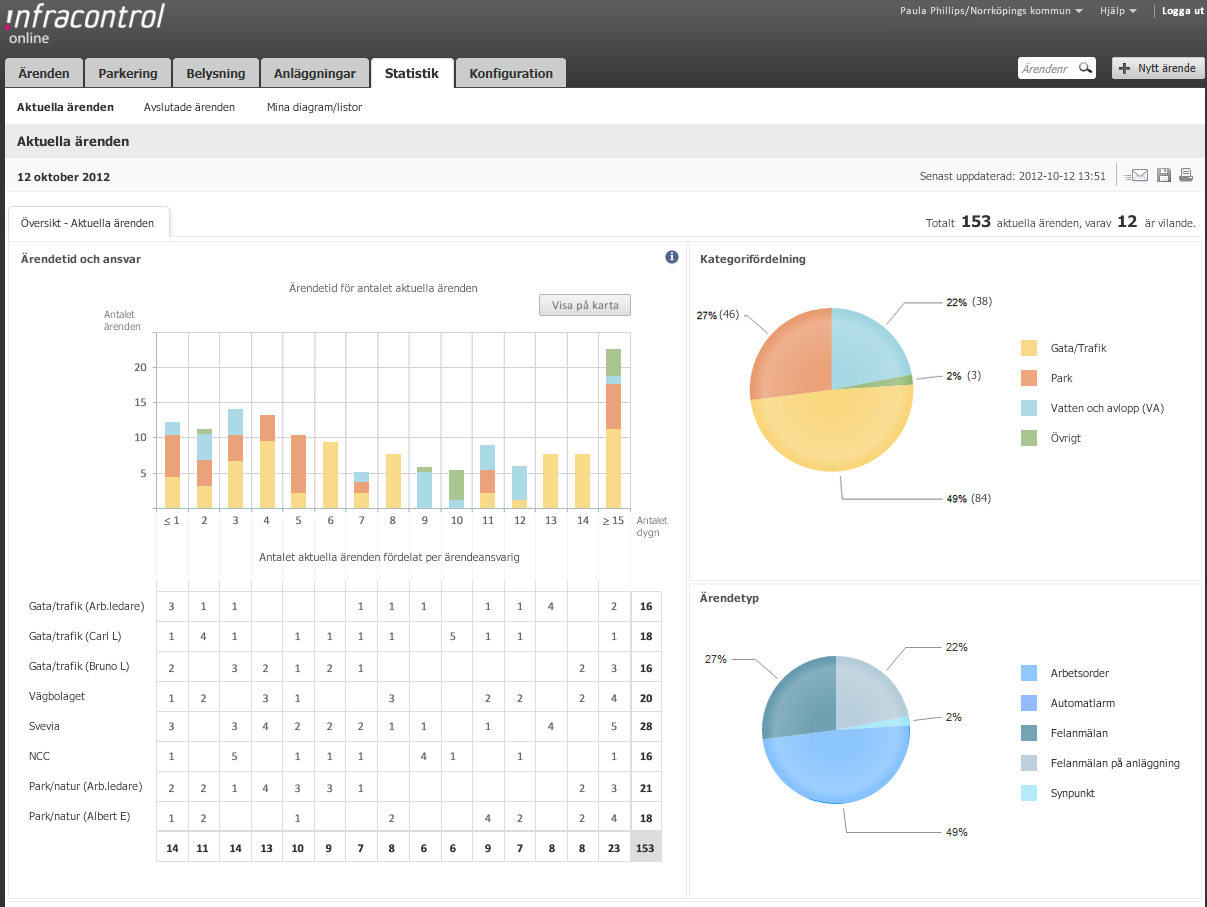Click the save diskette icon
This screenshot has width=1207, height=907.
1164,176
